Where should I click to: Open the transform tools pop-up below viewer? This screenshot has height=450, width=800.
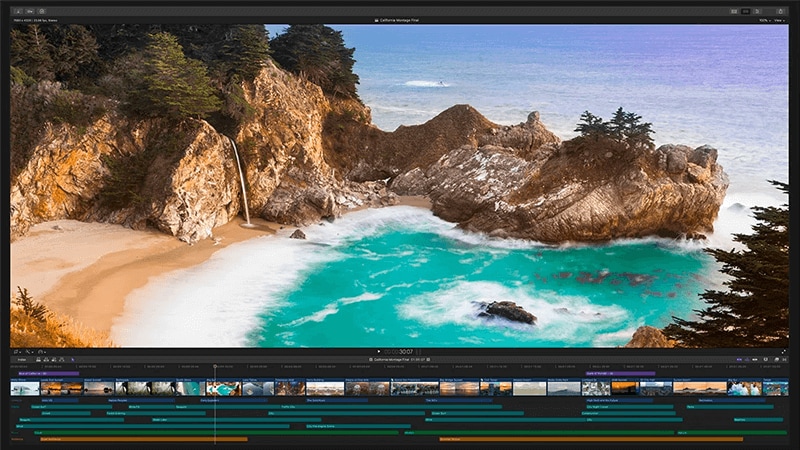coord(17,352)
